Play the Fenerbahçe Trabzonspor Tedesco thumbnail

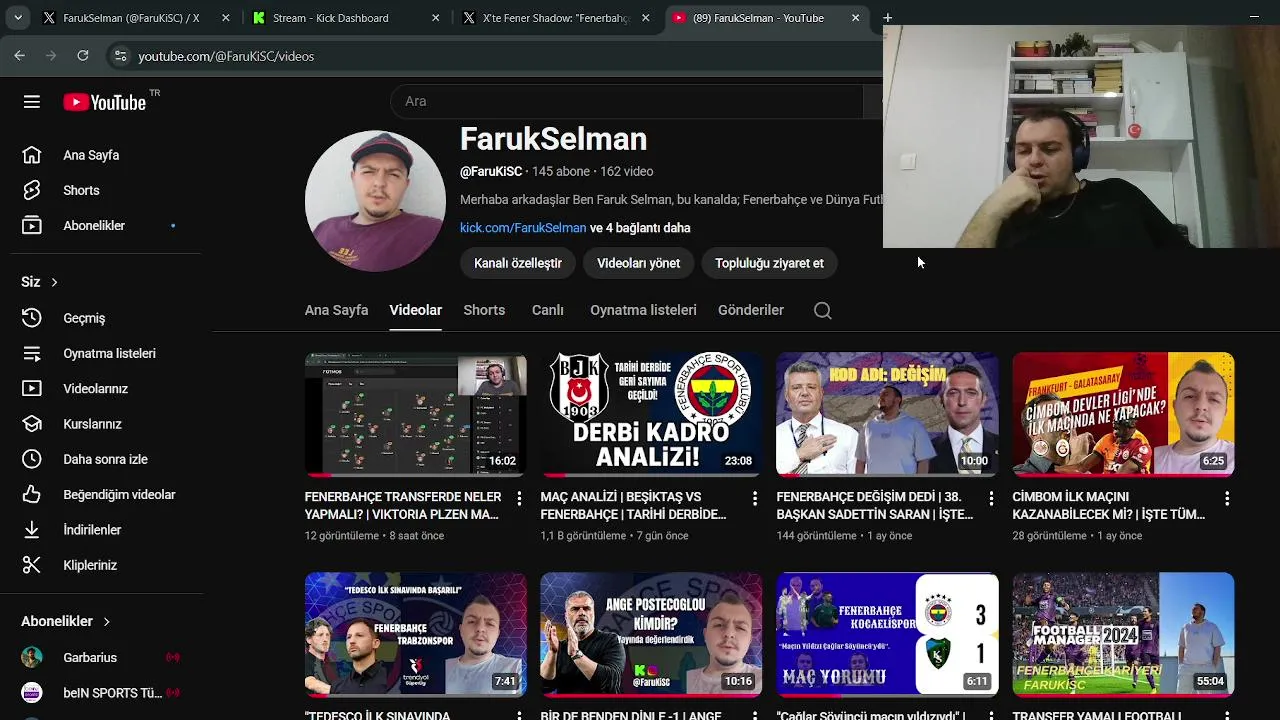pos(416,634)
